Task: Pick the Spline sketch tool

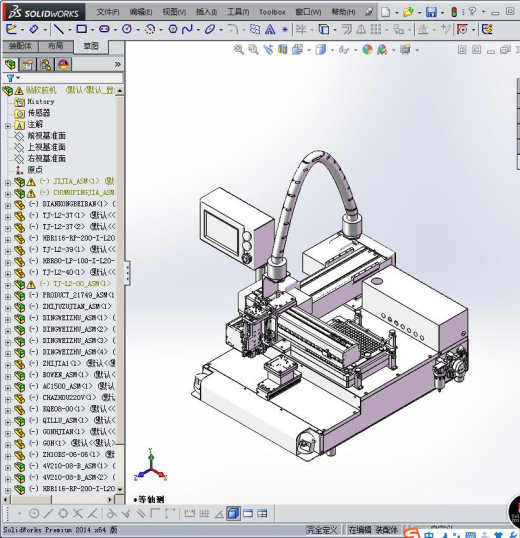Action: click(x=187, y=29)
